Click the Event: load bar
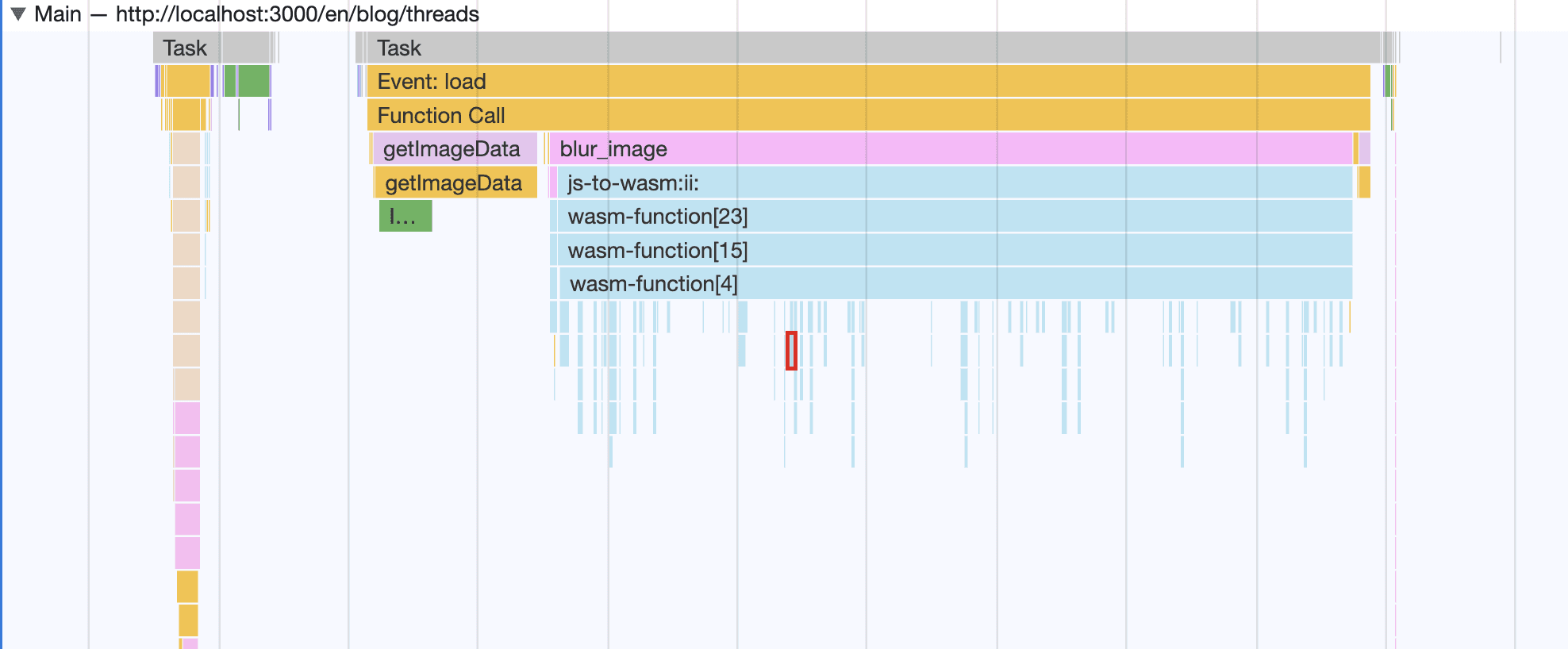 click(868, 81)
